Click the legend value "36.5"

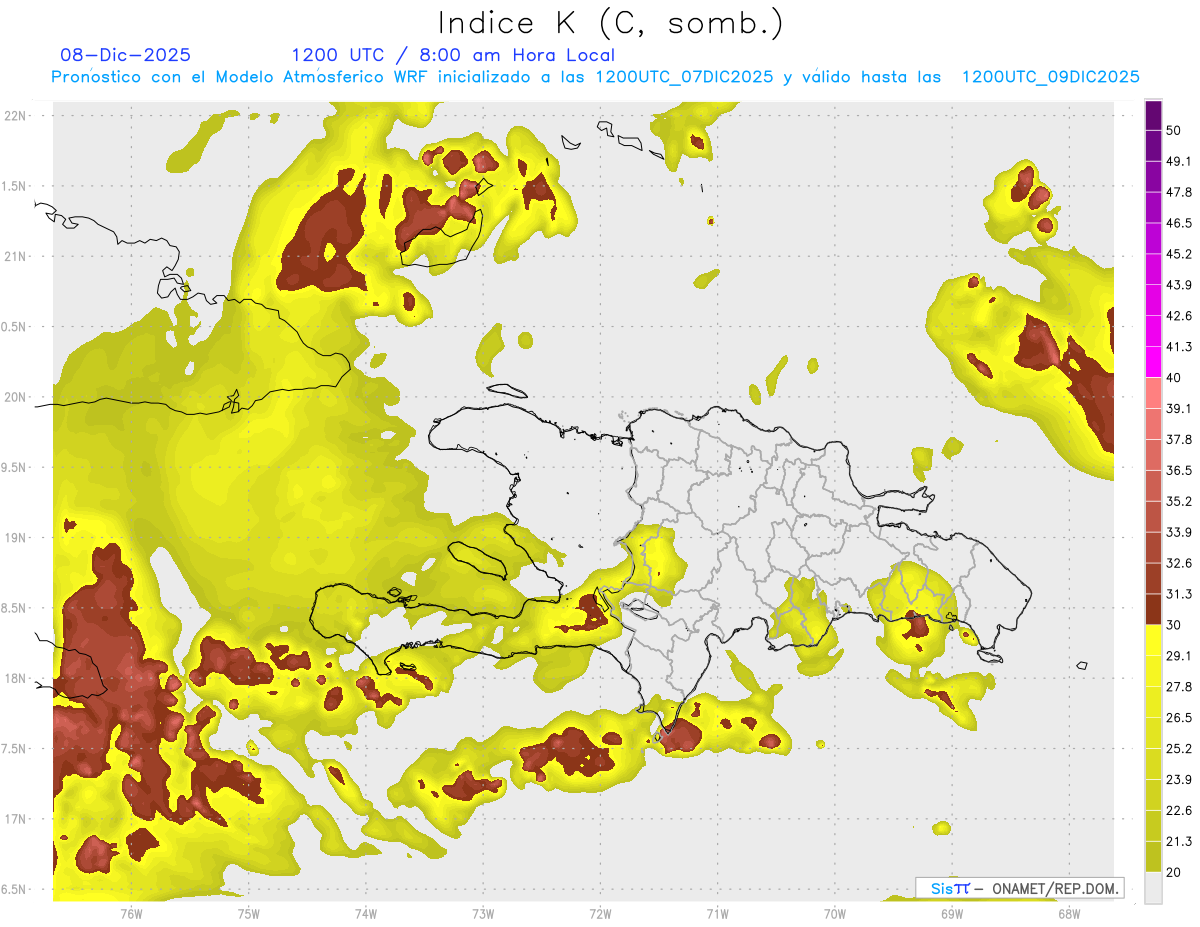tap(1179, 471)
